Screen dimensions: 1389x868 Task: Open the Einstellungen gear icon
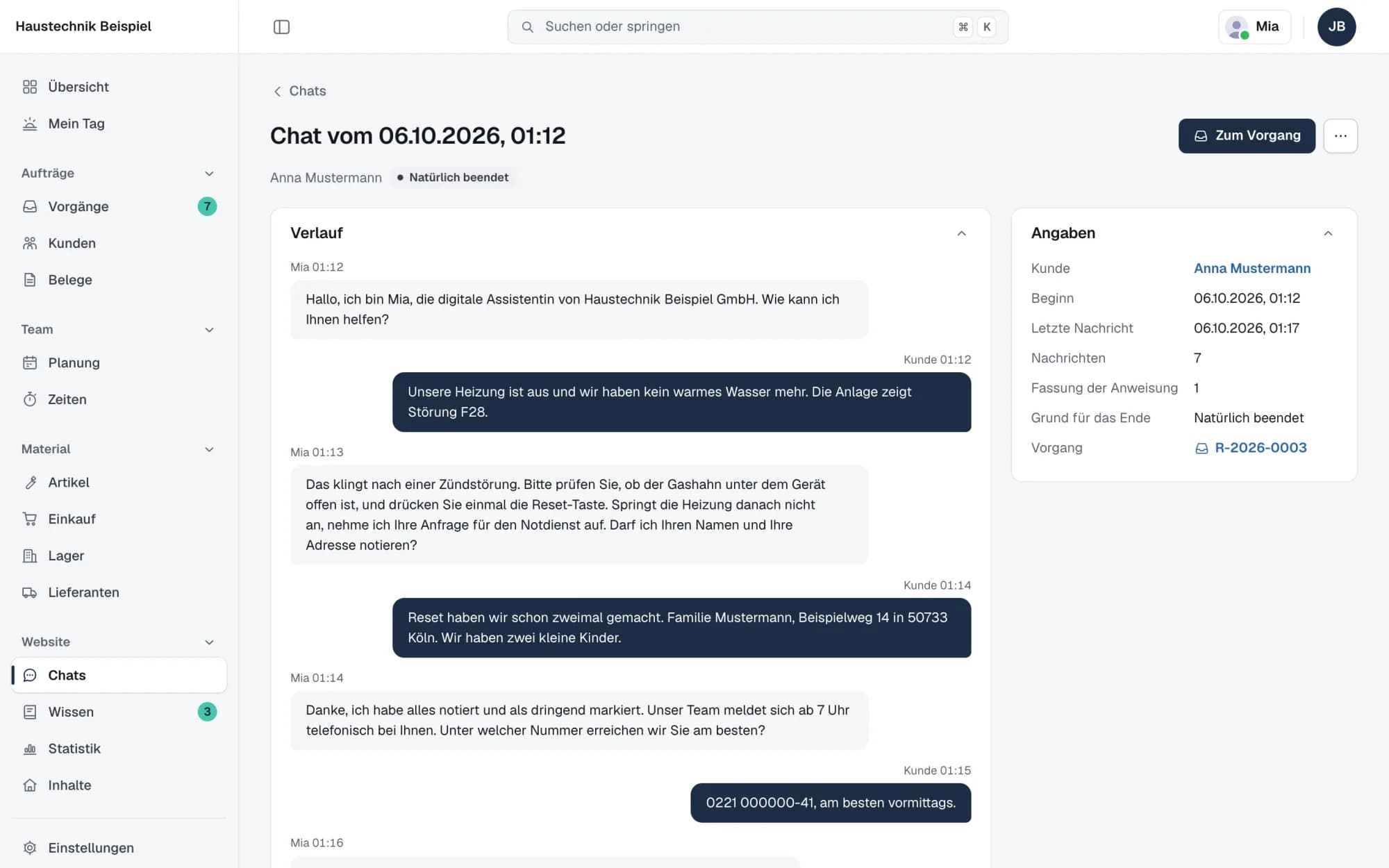coord(30,848)
